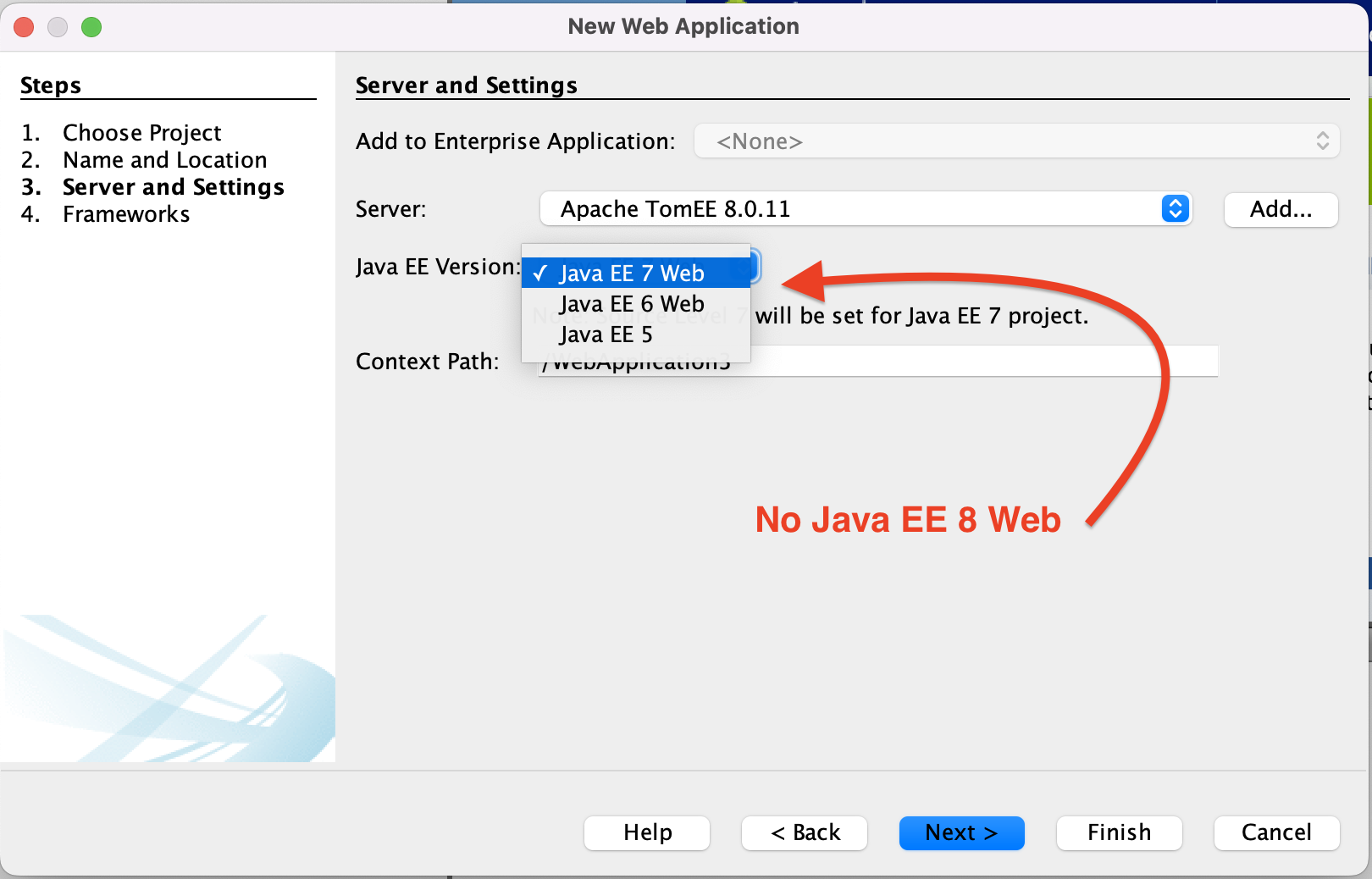Select step "4. Frameworks"
This screenshot has width=1372, height=879.
pyautogui.click(x=125, y=214)
